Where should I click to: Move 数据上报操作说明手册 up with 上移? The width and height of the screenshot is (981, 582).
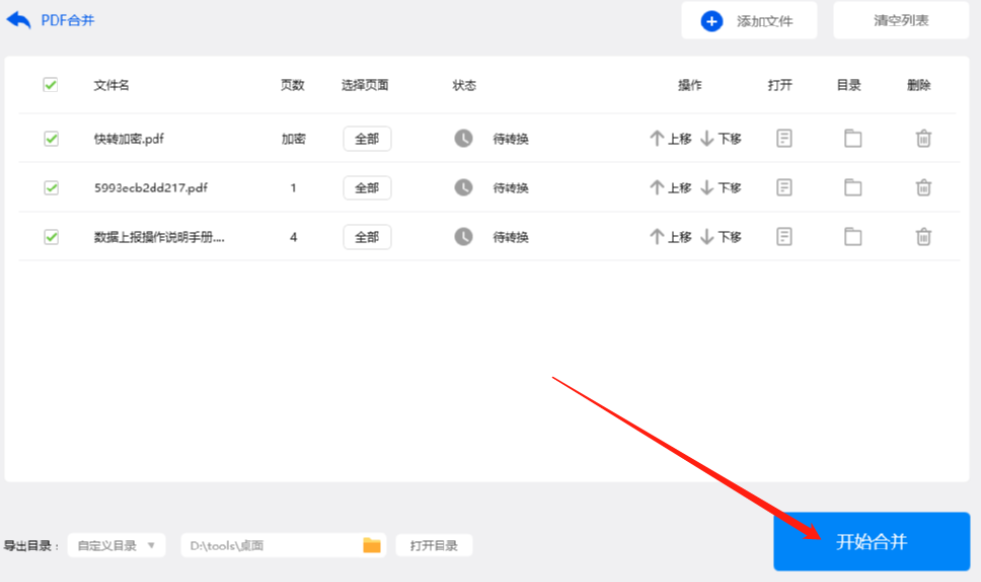[x=670, y=237]
